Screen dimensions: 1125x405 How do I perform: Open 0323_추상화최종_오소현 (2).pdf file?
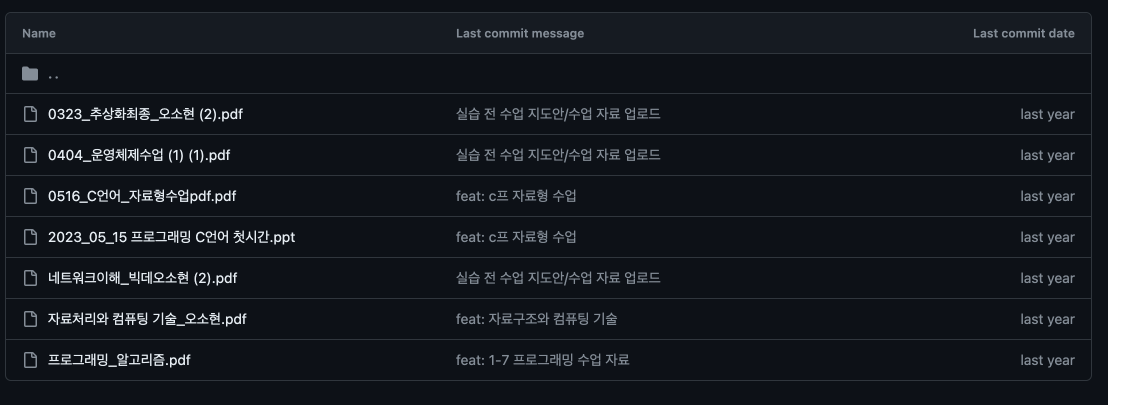click(145, 114)
